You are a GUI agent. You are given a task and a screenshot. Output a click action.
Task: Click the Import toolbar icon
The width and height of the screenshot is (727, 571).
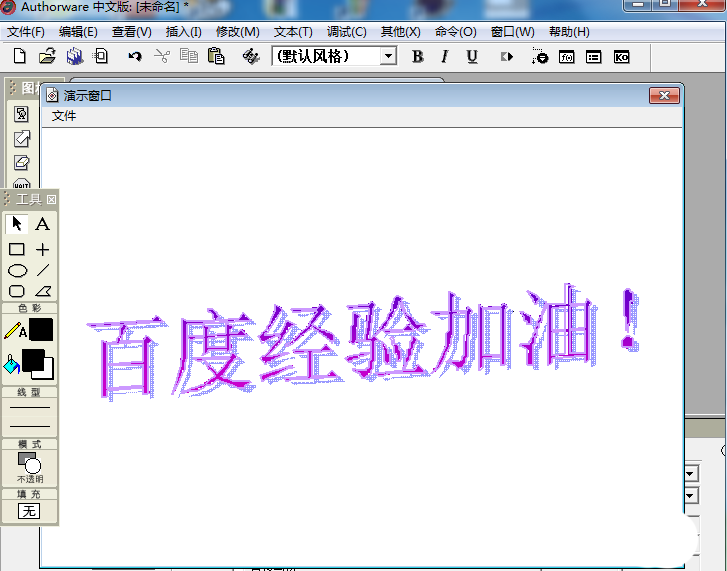click(x=101, y=56)
